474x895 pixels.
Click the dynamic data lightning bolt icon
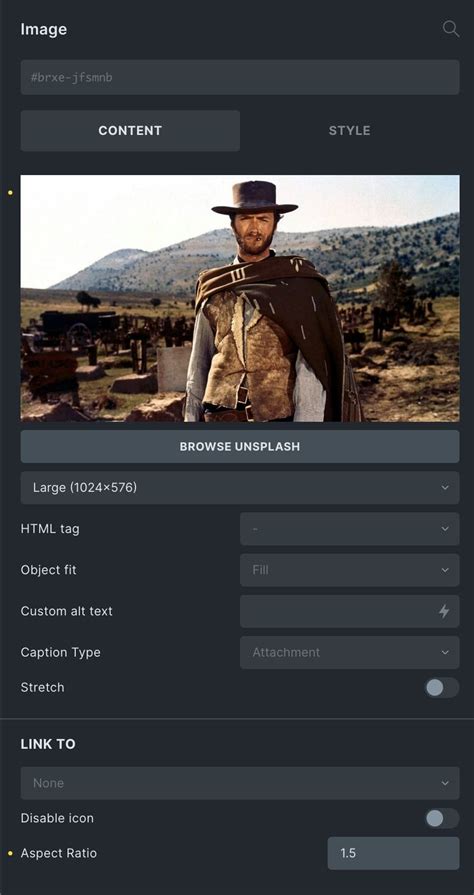pyautogui.click(x=444, y=611)
